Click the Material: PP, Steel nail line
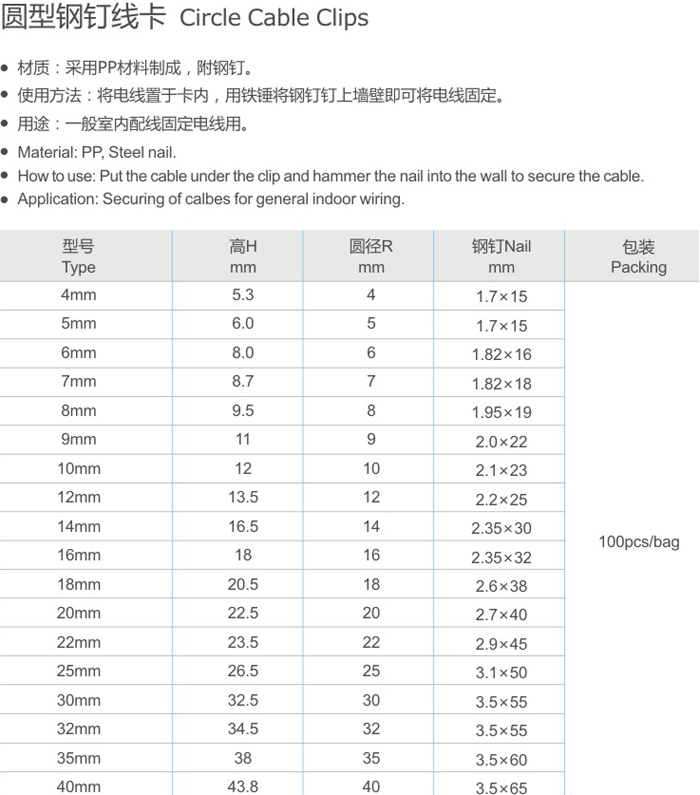This screenshot has width=700, height=795. pos(97,152)
